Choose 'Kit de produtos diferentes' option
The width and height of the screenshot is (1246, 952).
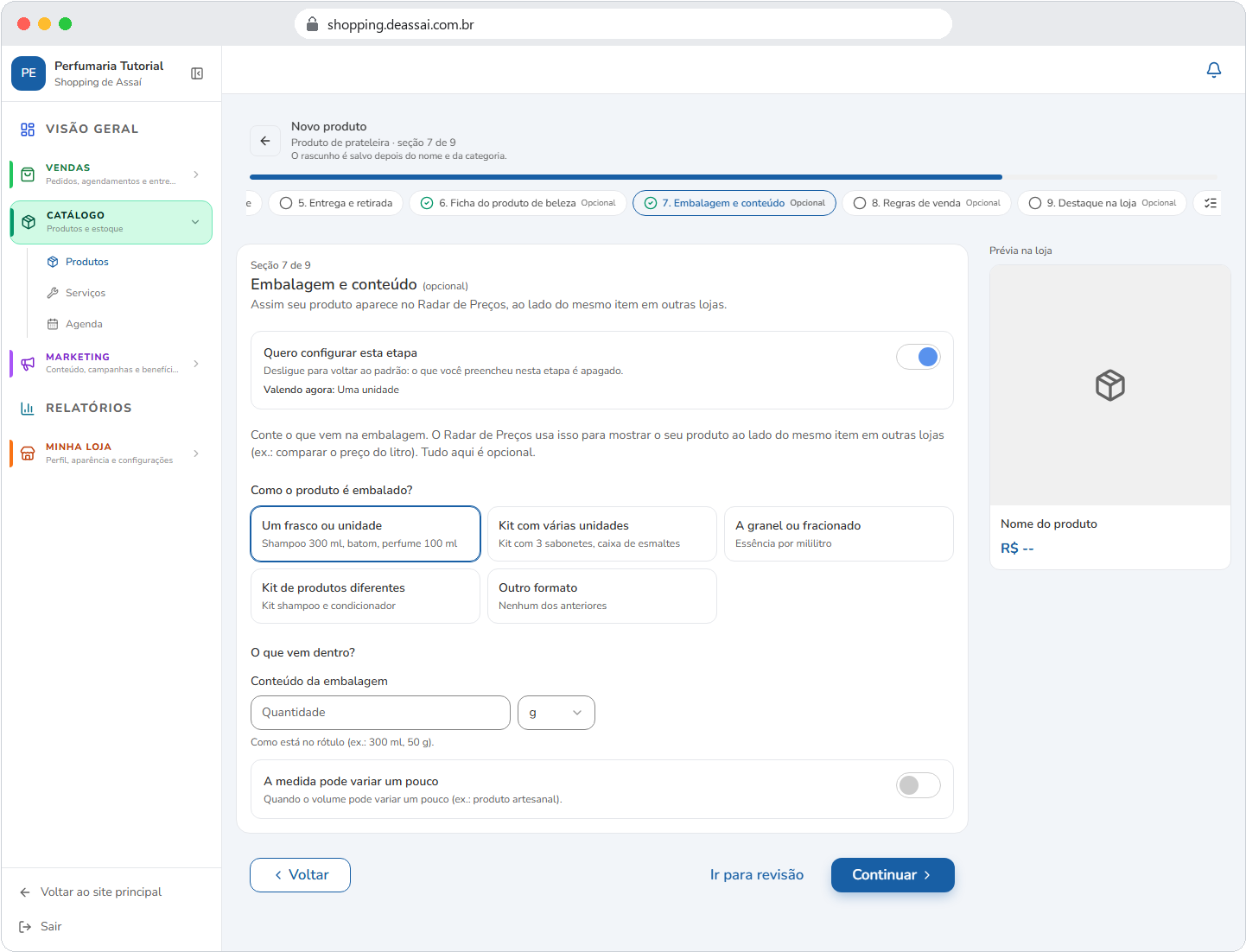pyautogui.click(x=366, y=596)
